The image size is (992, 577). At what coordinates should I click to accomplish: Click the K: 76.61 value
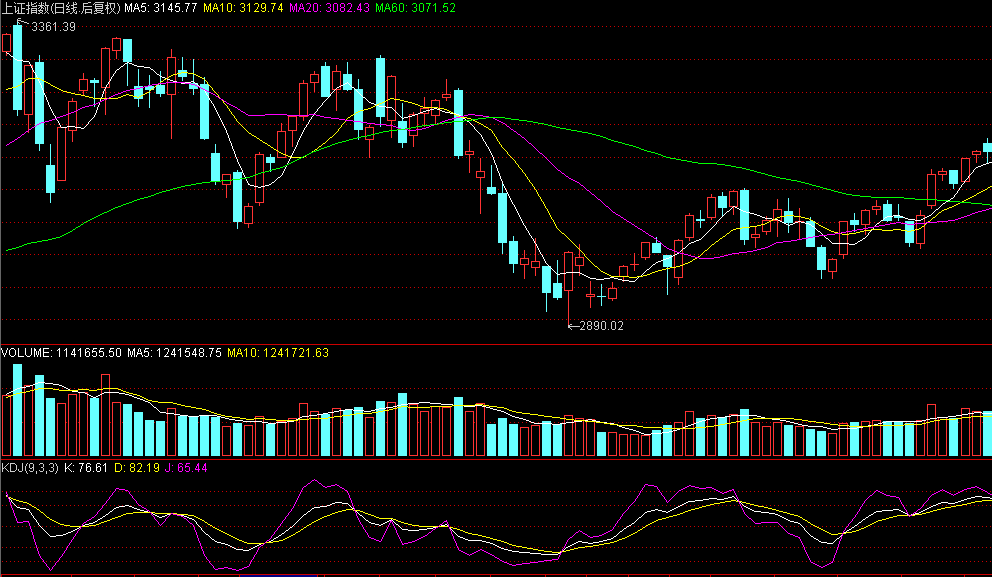click(x=85, y=468)
